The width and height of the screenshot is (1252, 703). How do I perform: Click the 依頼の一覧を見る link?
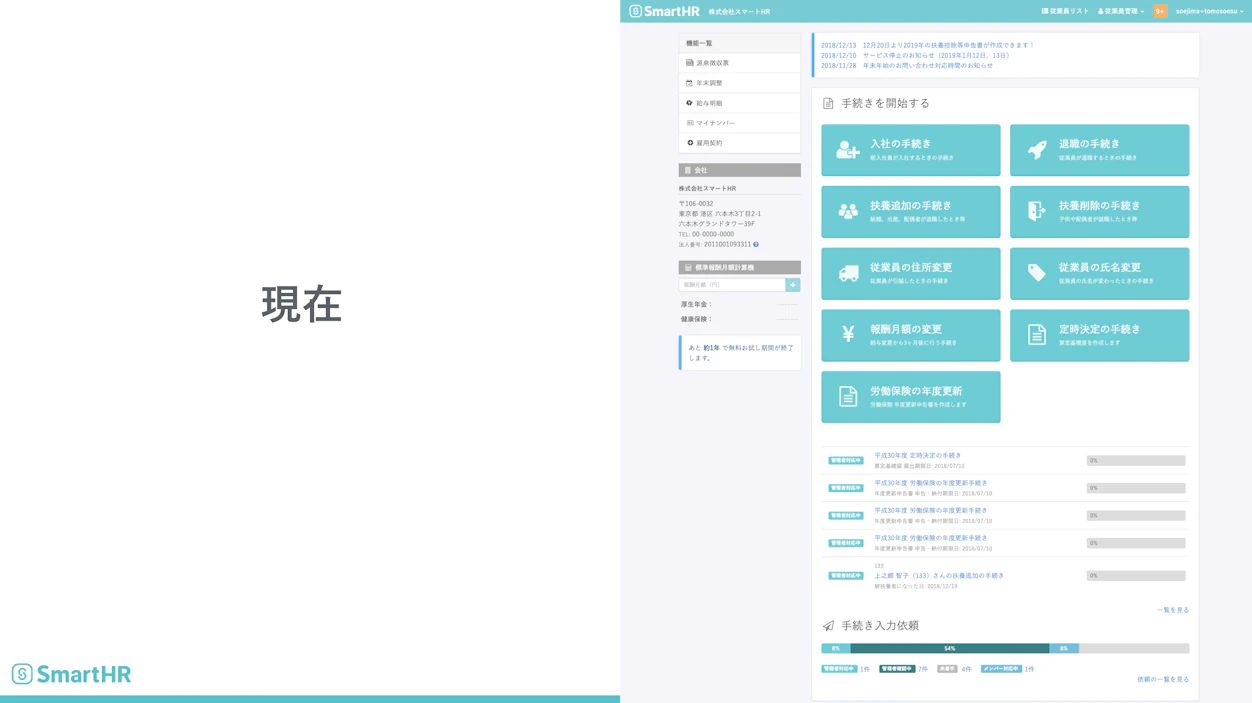point(1163,679)
